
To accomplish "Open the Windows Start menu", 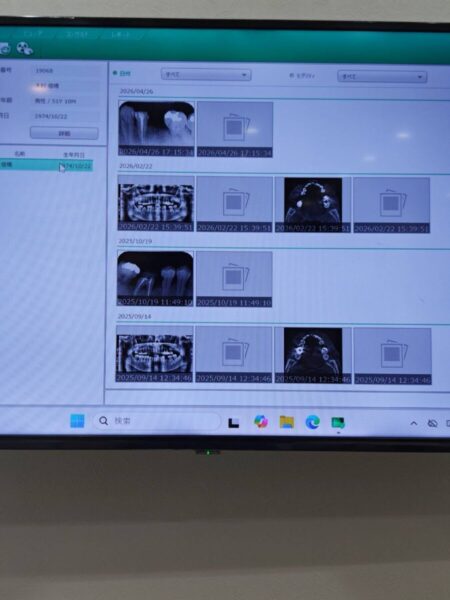I will (x=77, y=421).
